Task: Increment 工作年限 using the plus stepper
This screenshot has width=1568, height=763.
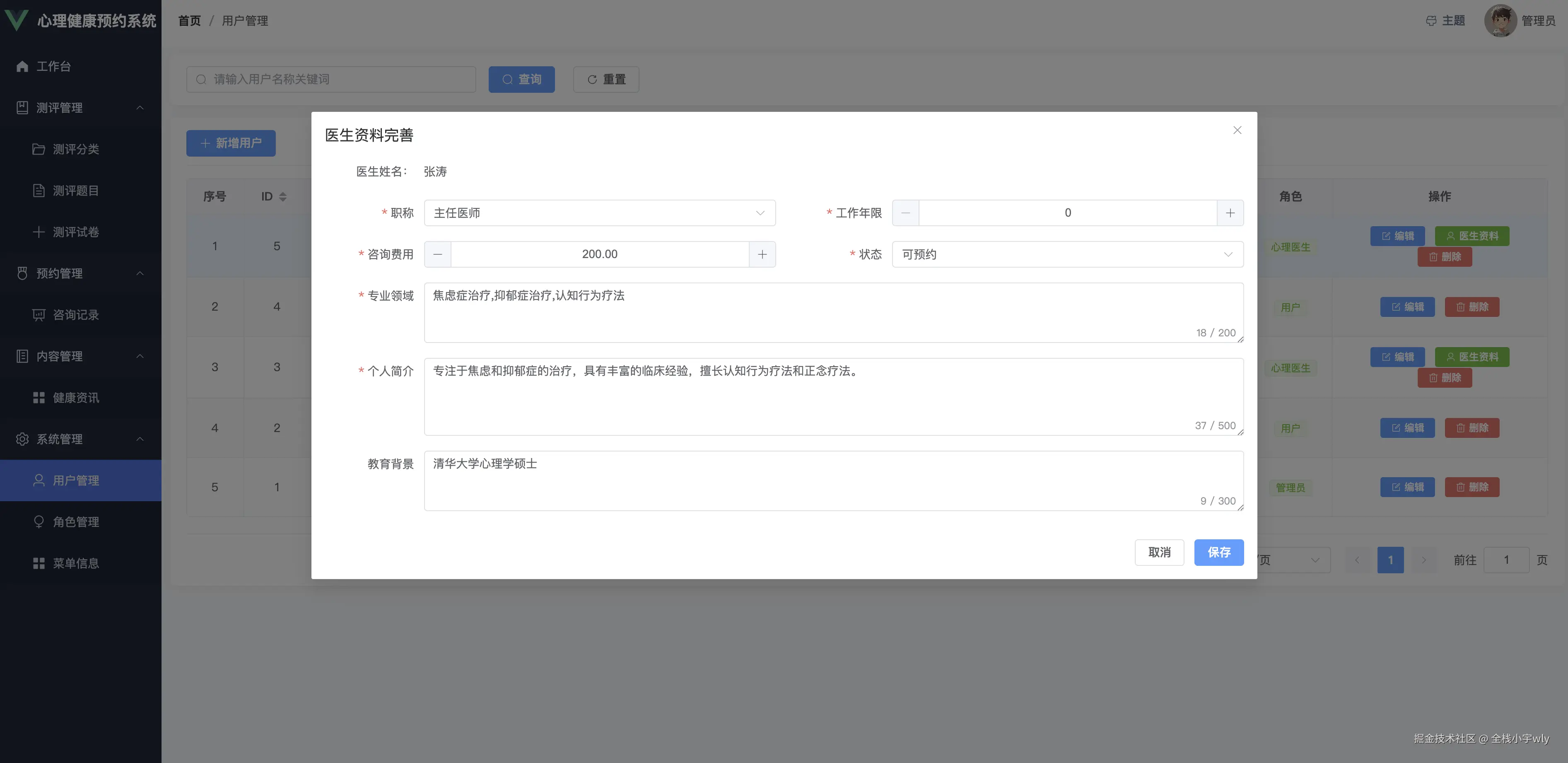Action: [1230, 212]
